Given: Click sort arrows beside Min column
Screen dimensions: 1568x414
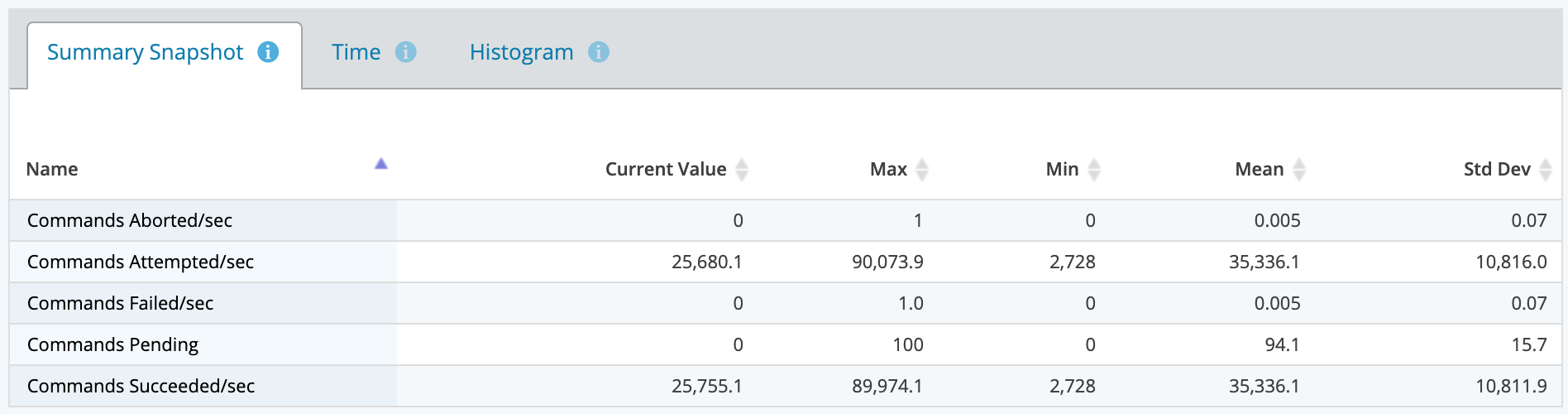Looking at the screenshot, I should coord(1094,169).
